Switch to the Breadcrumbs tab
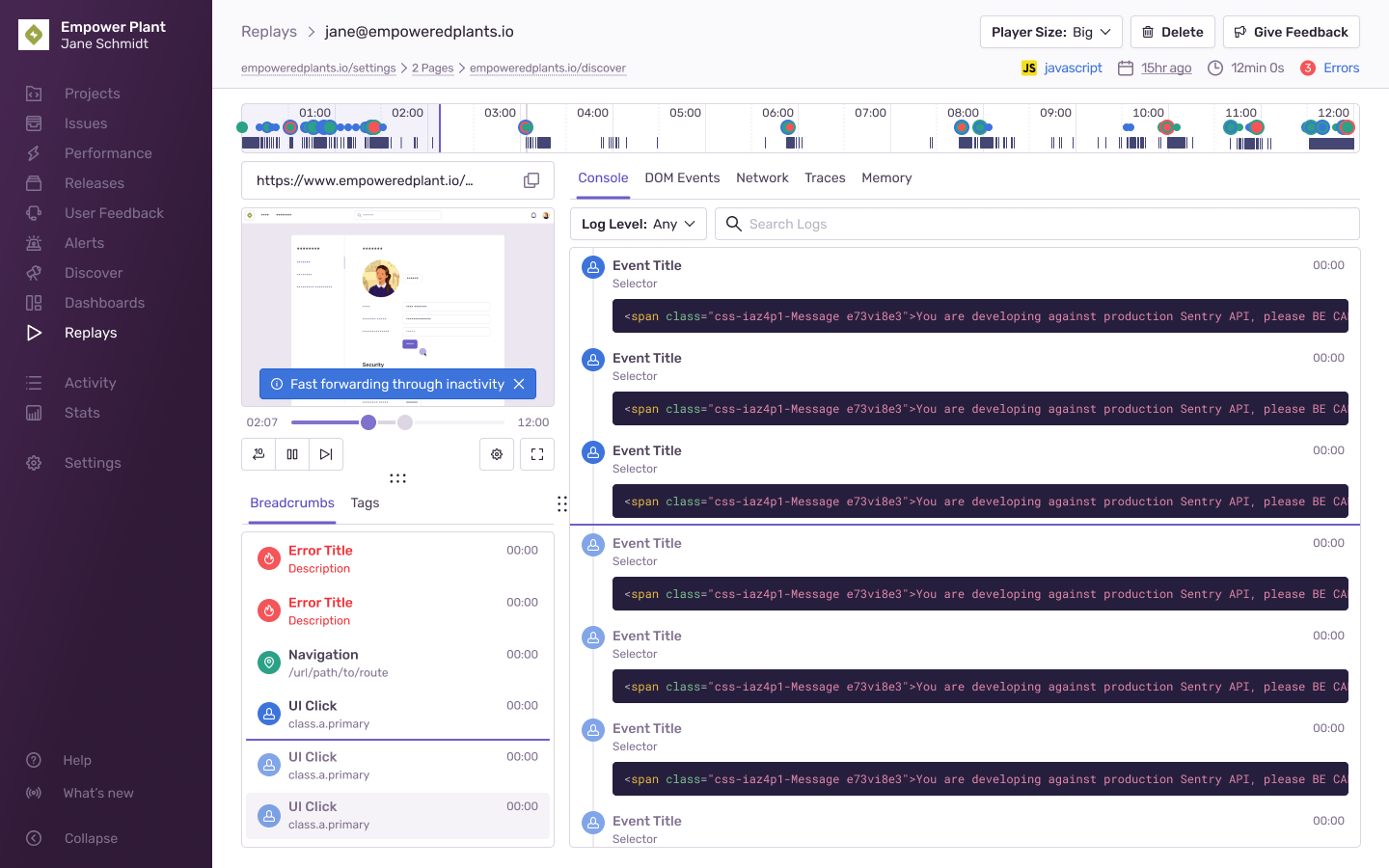 pos(292,503)
